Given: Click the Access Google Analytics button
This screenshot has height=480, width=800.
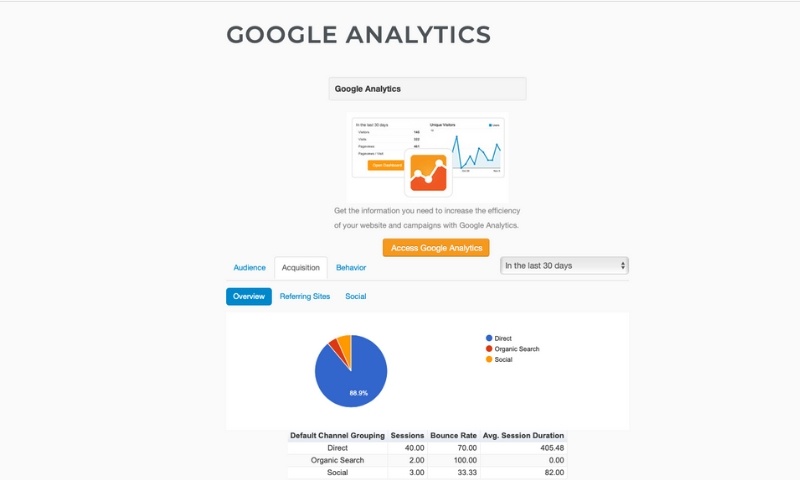Looking at the screenshot, I should [x=436, y=248].
